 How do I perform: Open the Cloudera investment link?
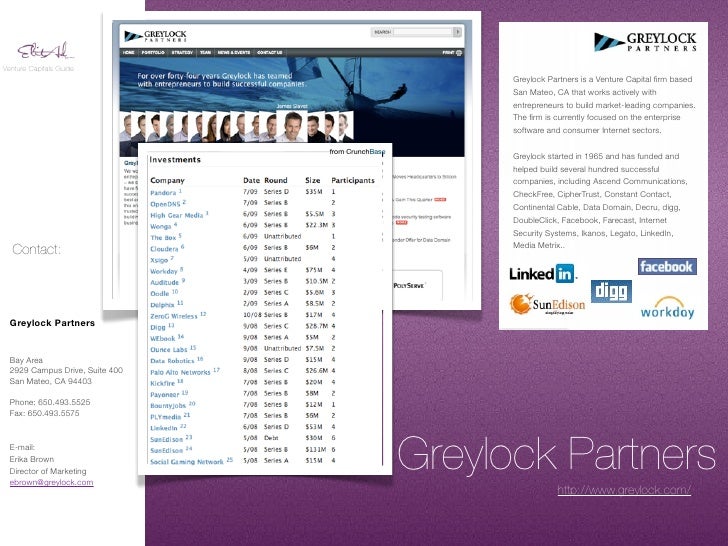click(164, 249)
